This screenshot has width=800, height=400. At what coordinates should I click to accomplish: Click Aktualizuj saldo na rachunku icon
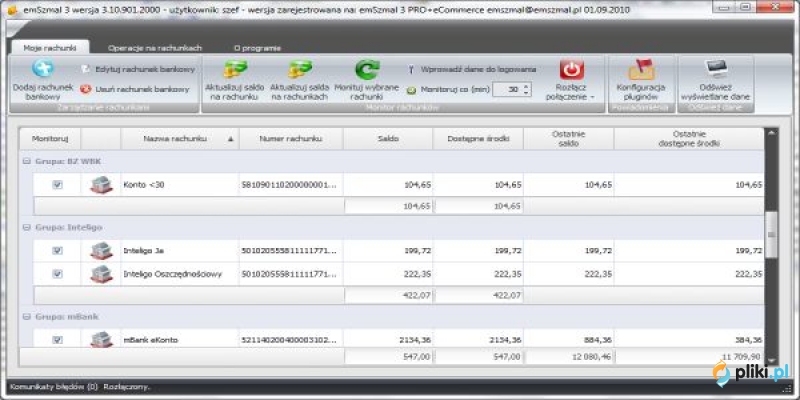(235, 69)
